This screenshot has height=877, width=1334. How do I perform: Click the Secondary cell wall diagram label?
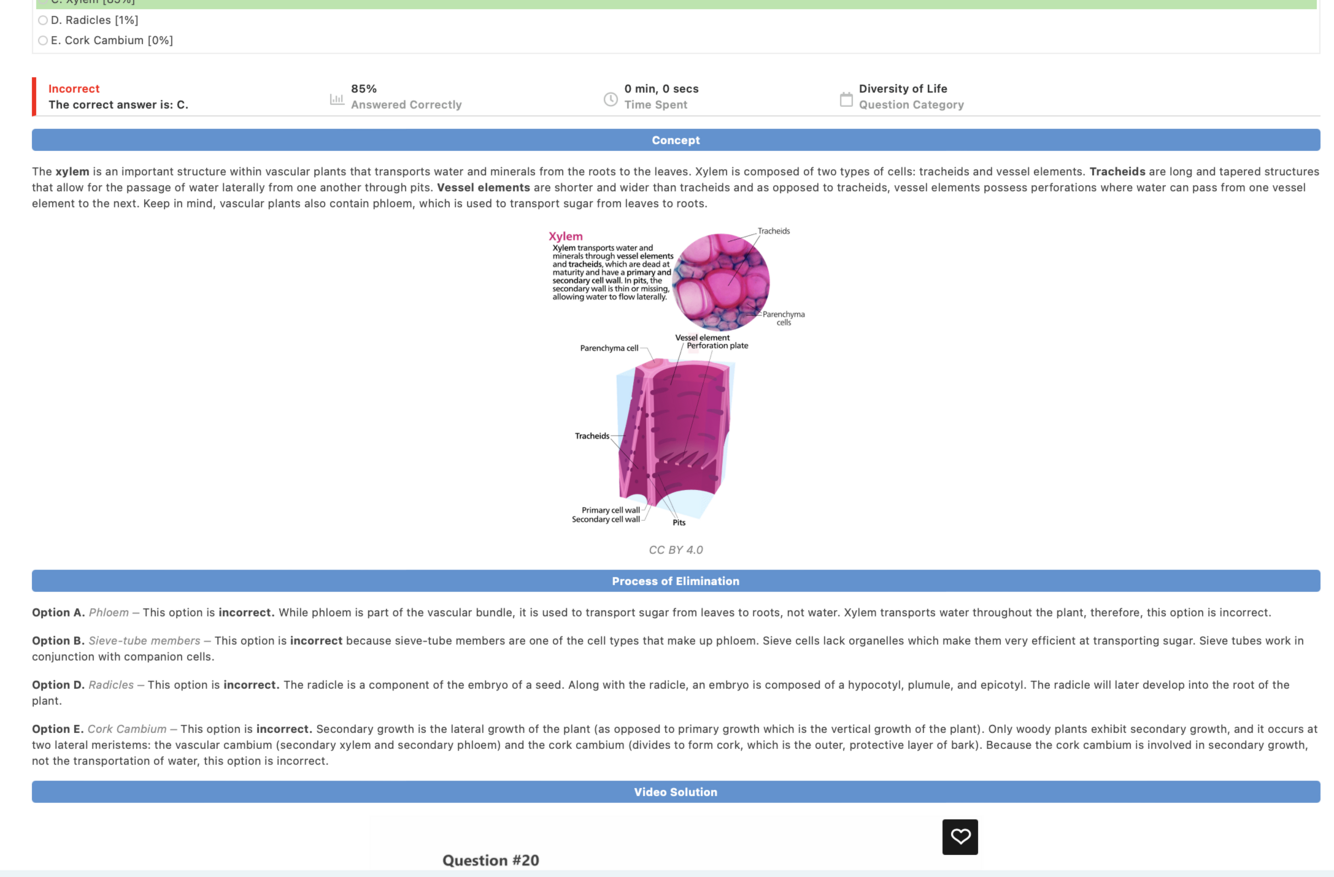[606, 520]
